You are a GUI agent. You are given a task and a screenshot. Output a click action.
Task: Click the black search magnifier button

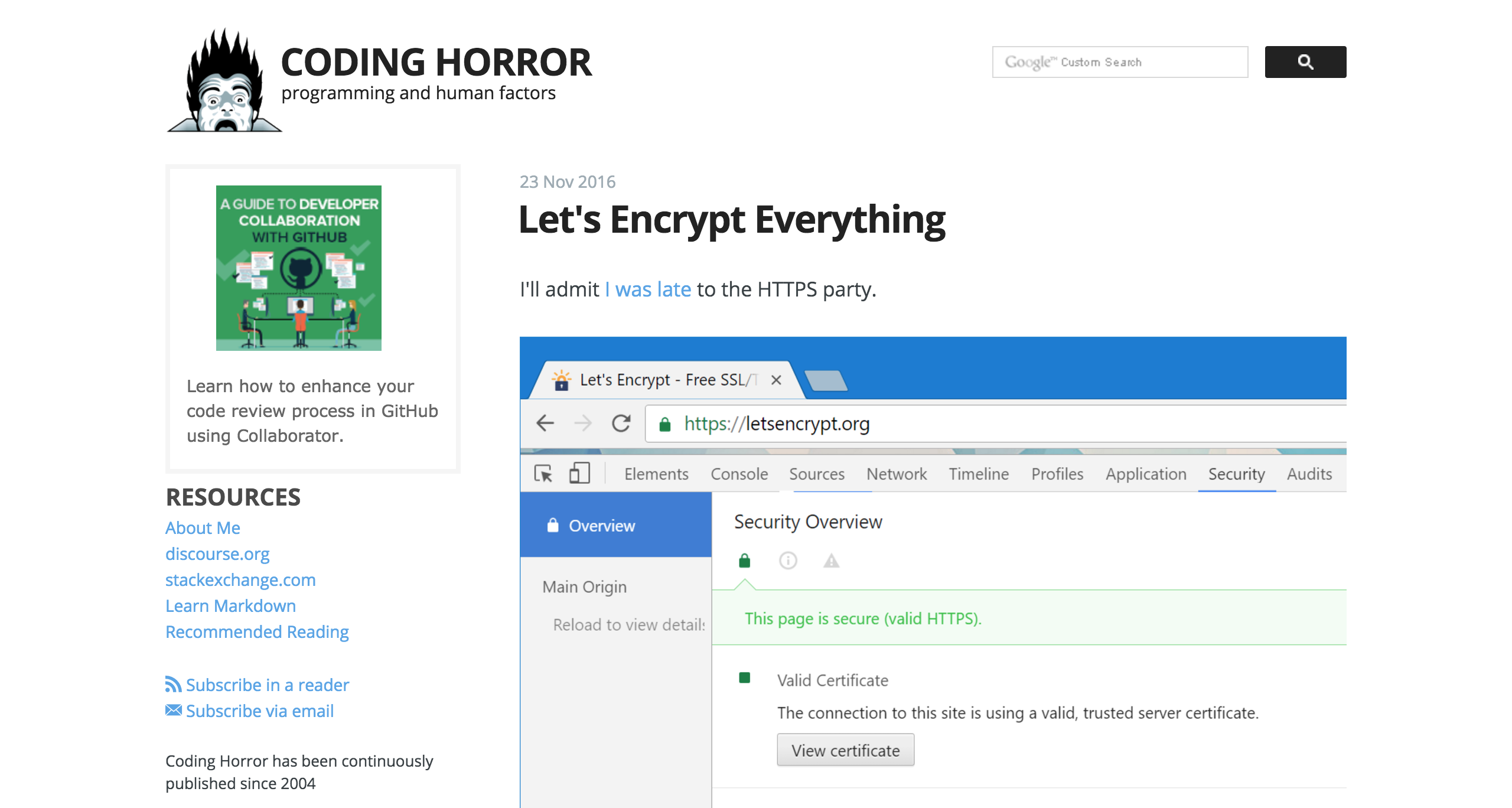click(x=1305, y=62)
